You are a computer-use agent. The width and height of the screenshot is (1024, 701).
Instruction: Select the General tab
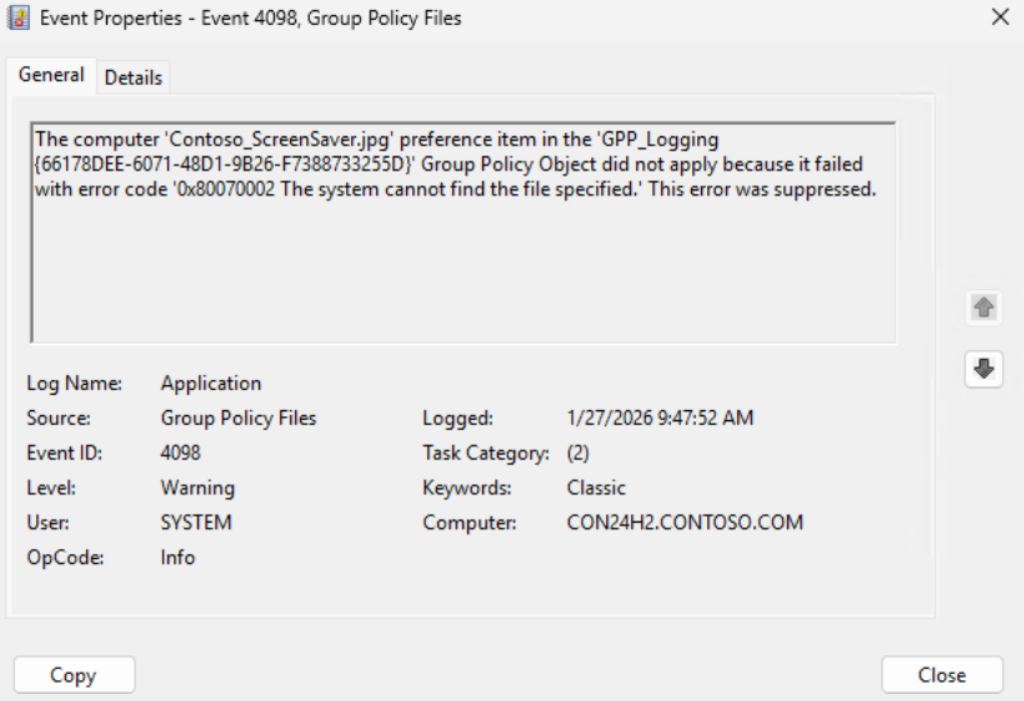click(52, 75)
